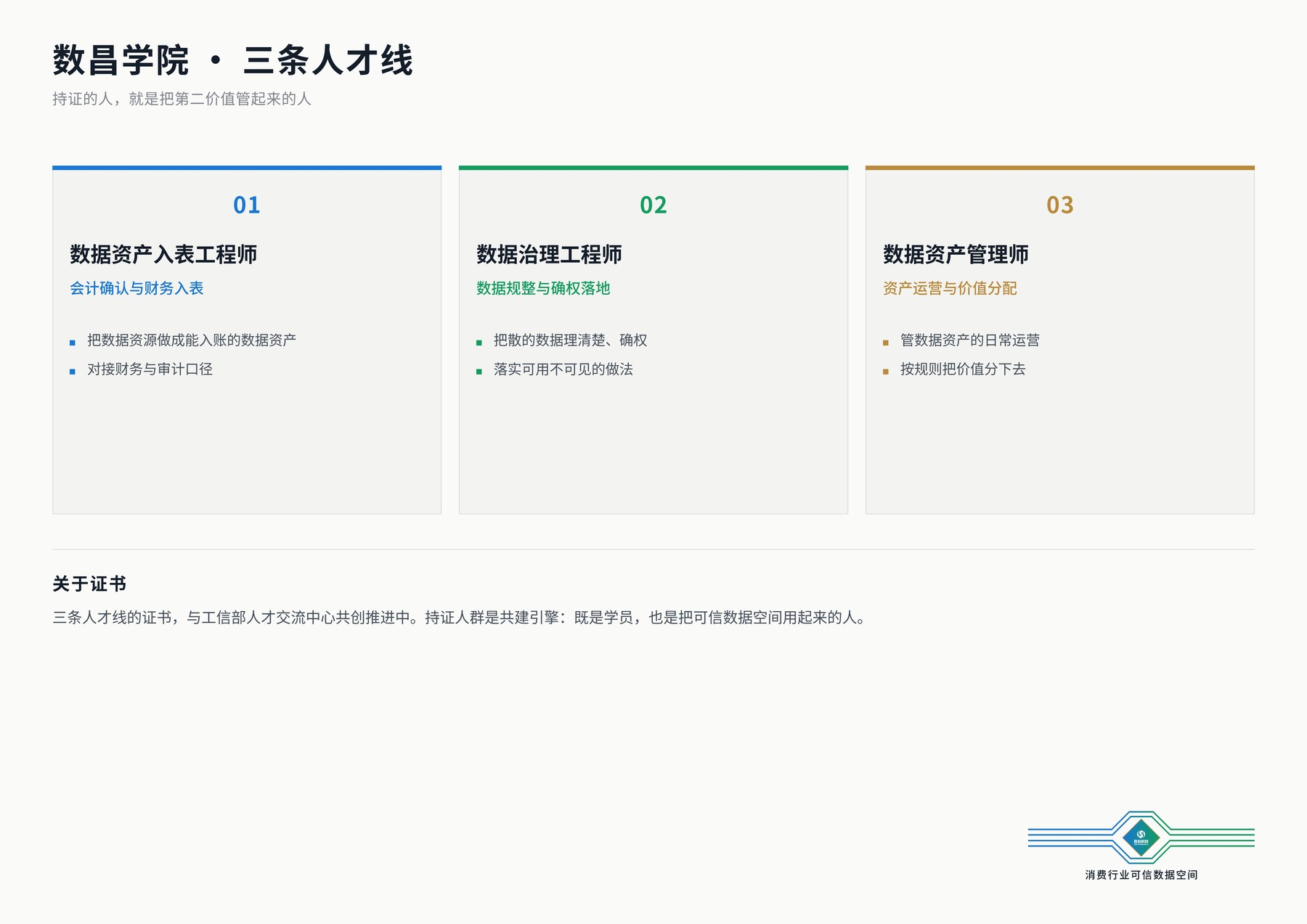Viewport: 1307px width, 924px height.
Task: Click caption 消费行业可信数据空间
Action: click(1141, 875)
